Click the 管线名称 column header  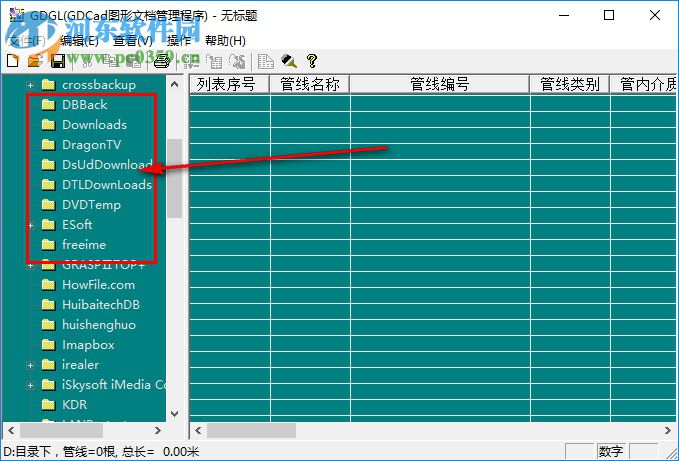click(310, 84)
